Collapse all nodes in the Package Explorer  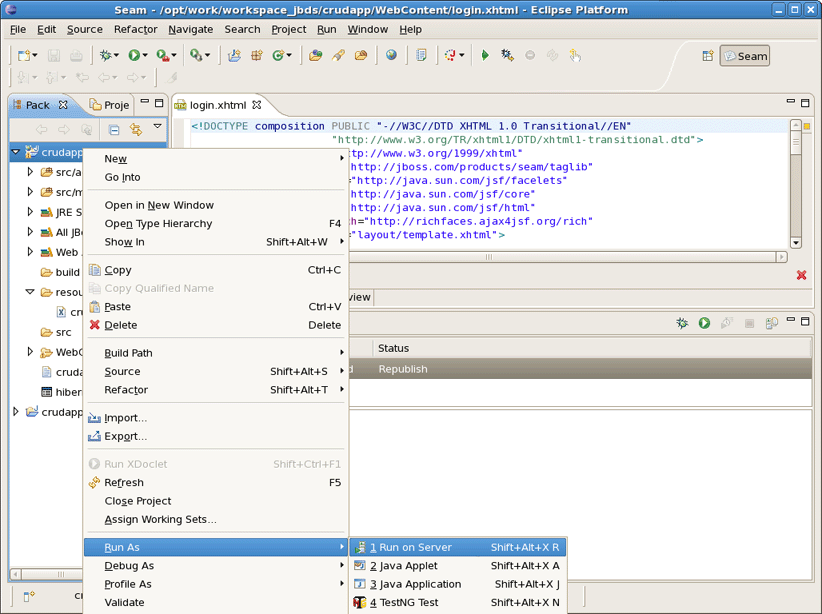(114, 128)
